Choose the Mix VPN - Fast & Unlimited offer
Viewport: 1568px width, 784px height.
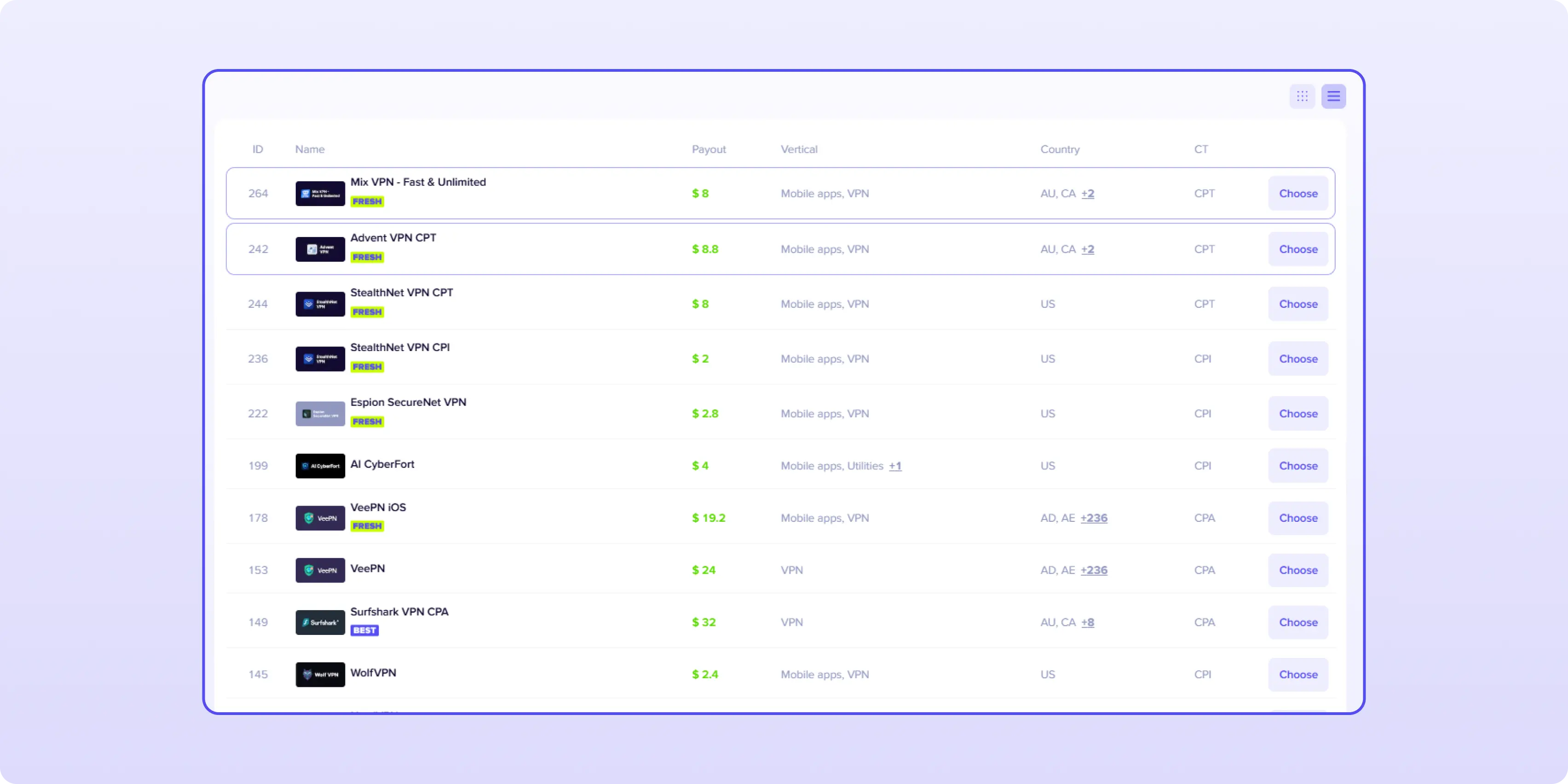pyautogui.click(x=1298, y=194)
